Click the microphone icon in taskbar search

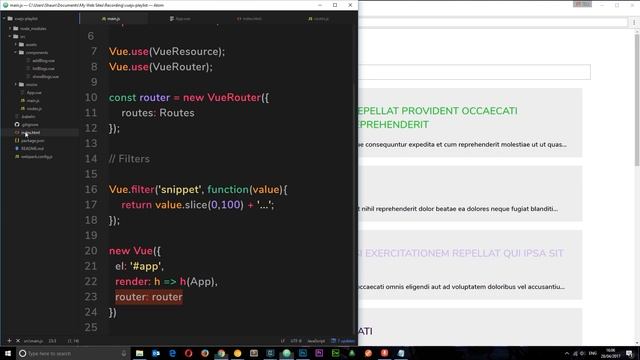point(124,353)
